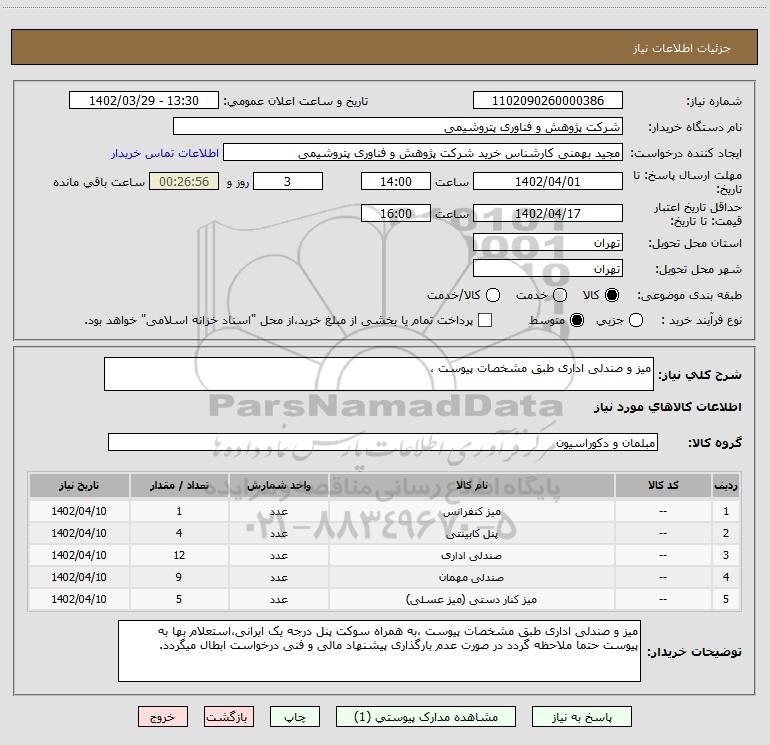This screenshot has width=770, height=745.
Task: Select the کالا radio button
Action: (x=612, y=295)
